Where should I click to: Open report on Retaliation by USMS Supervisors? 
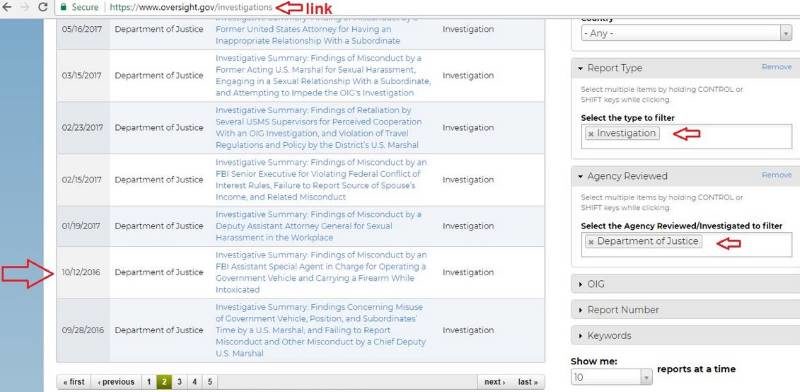click(318, 128)
